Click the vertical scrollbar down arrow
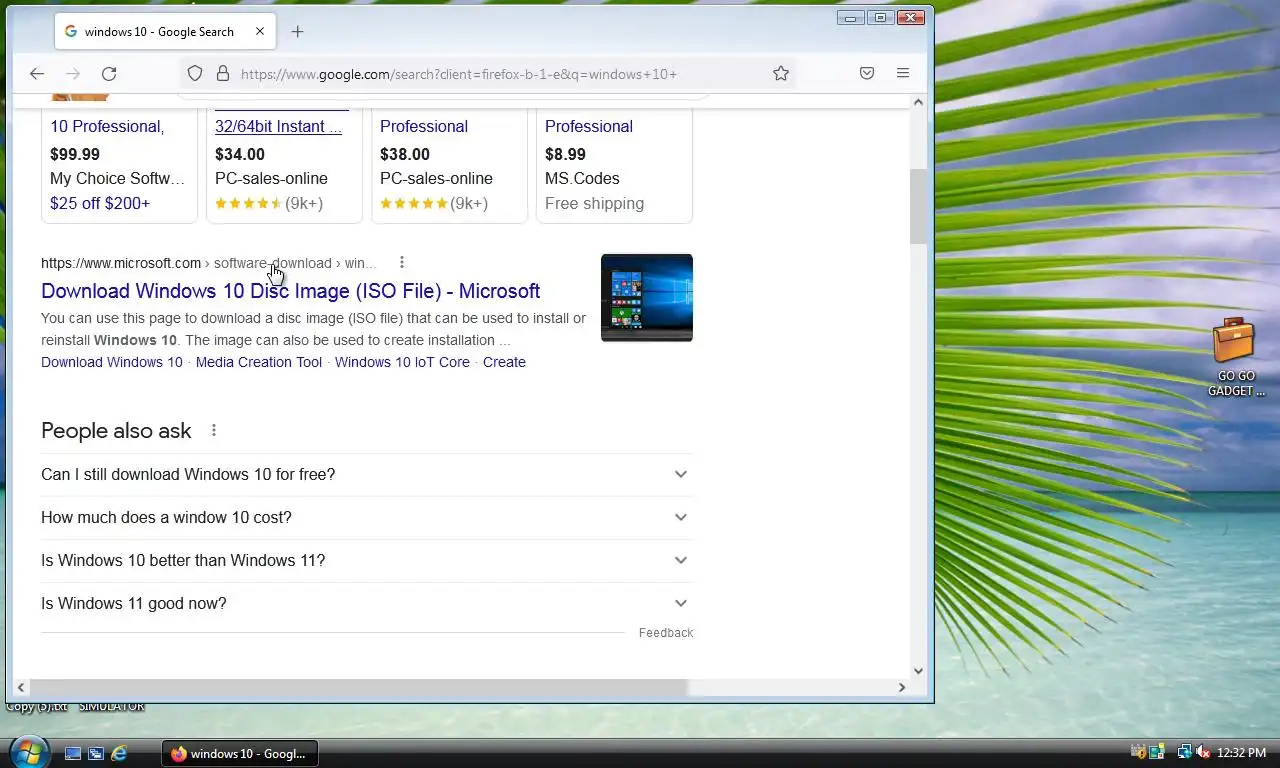 pyautogui.click(x=918, y=671)
